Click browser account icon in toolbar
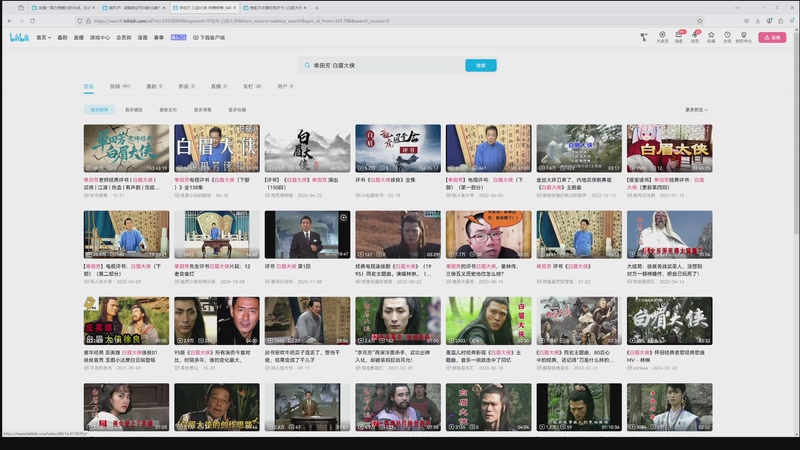 click(x=769, y=21)
